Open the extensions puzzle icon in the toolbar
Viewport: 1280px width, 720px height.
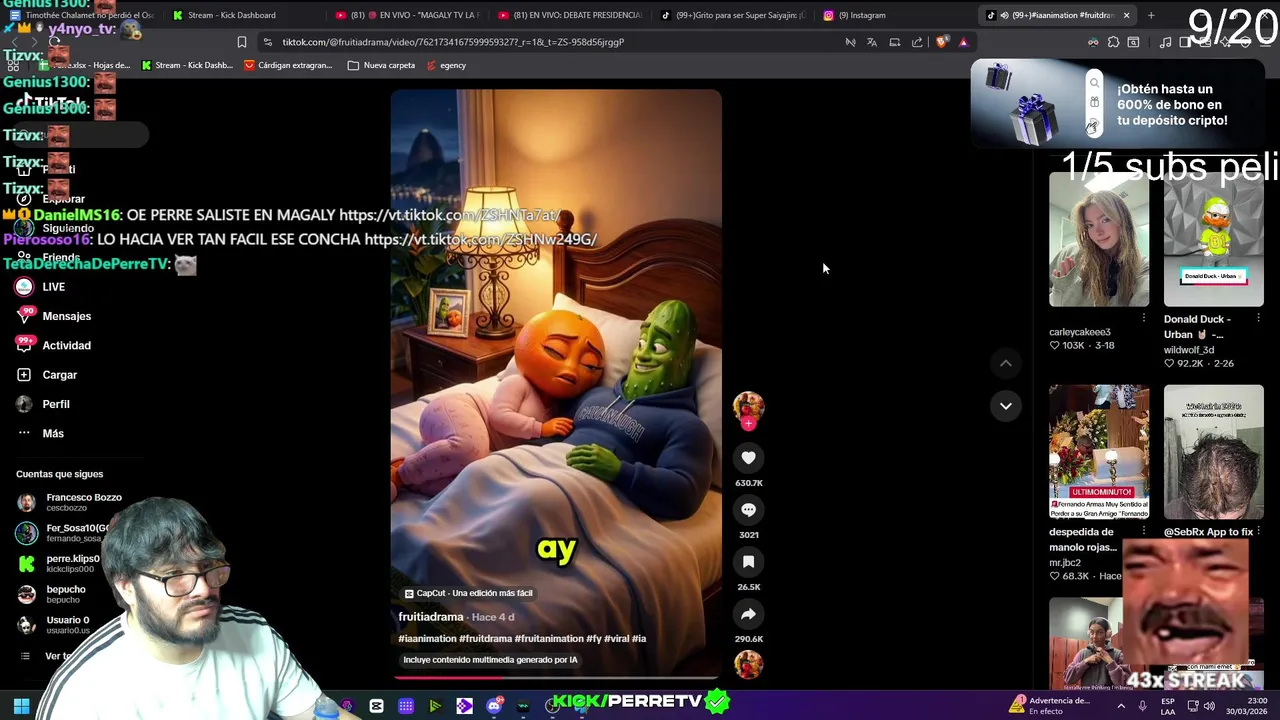pos(1113,42)
